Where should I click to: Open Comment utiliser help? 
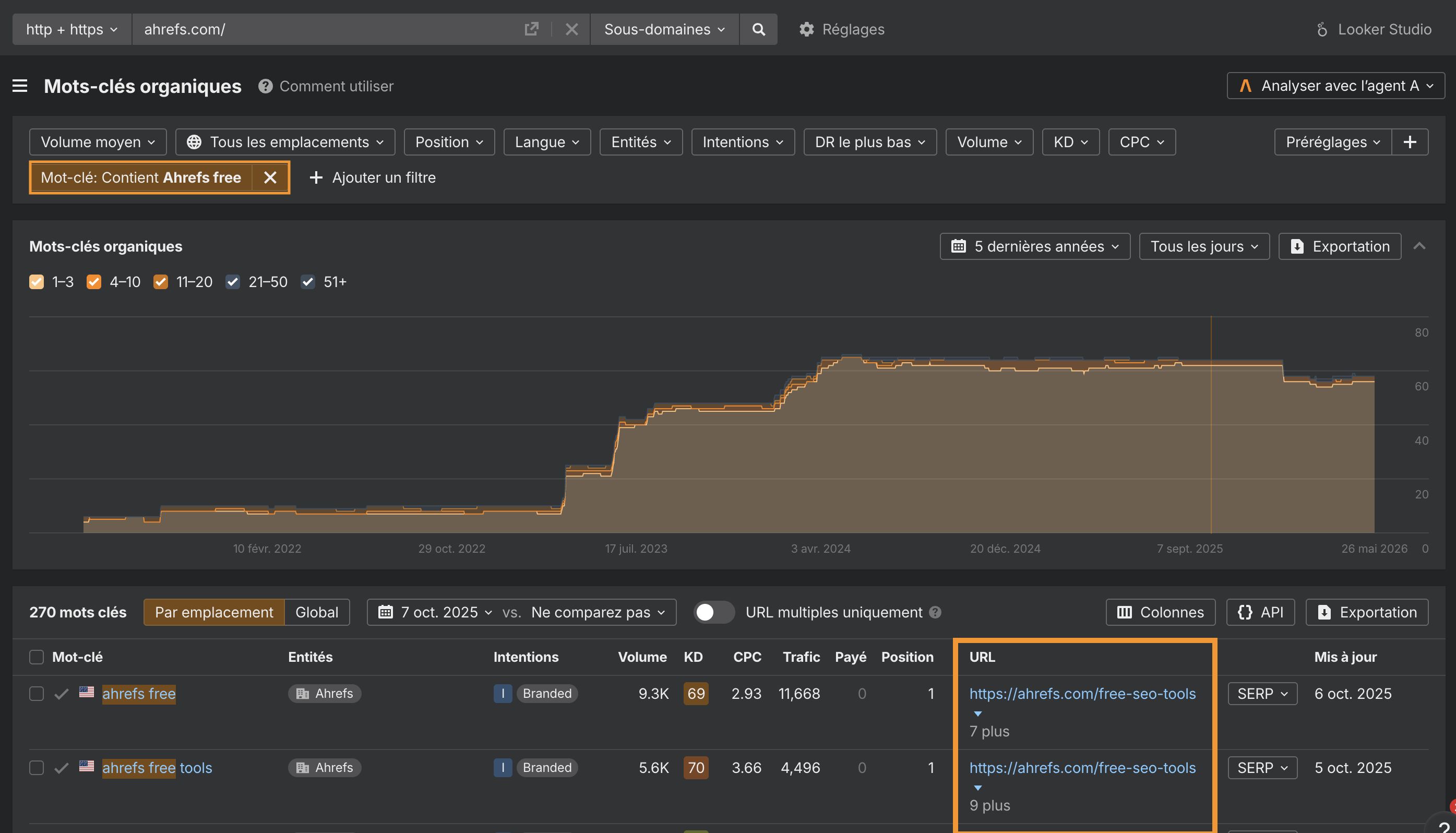pos(326,86)
